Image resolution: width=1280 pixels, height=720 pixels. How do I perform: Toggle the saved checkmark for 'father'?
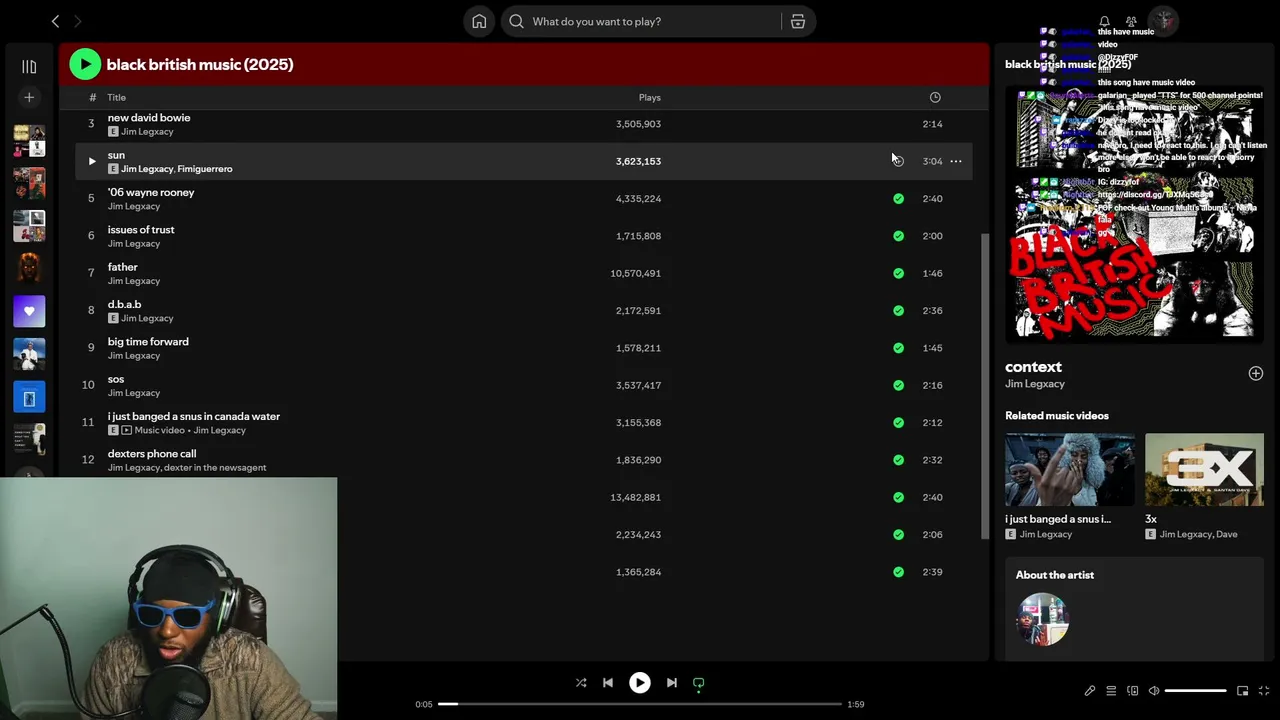(898, 273)
